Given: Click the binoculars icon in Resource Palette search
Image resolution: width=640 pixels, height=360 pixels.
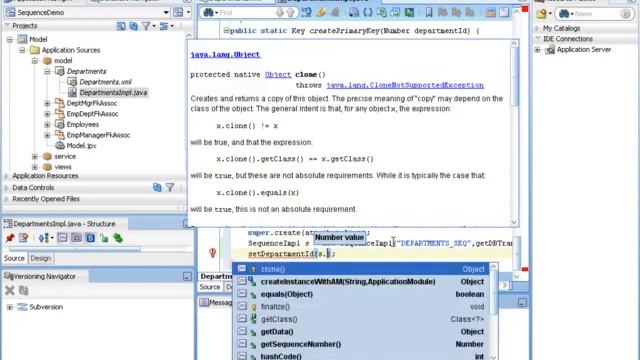Looking at the screenshot, I should click(x=564, y=13).
